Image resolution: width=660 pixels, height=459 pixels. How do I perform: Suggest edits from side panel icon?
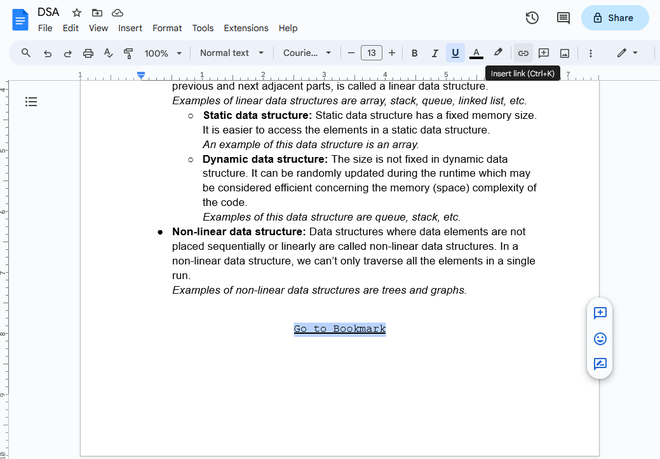coord(600,364)
